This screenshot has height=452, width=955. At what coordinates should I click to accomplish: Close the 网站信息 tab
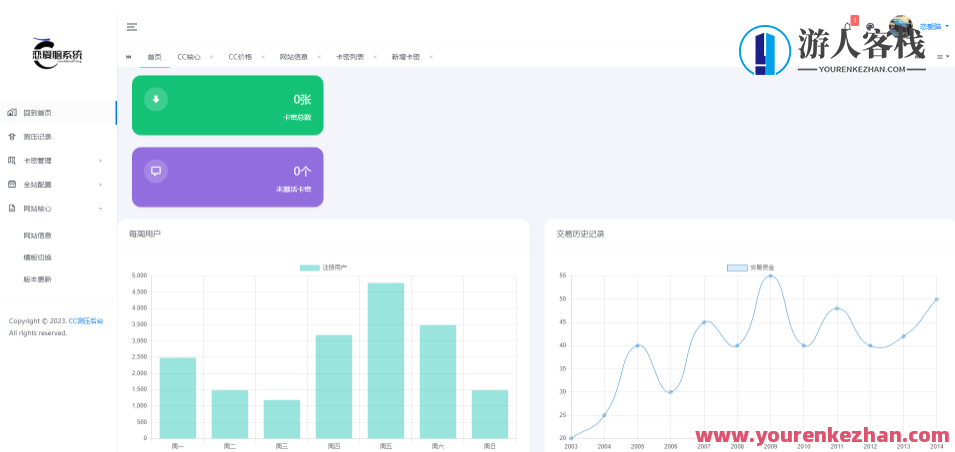point(319,57)
